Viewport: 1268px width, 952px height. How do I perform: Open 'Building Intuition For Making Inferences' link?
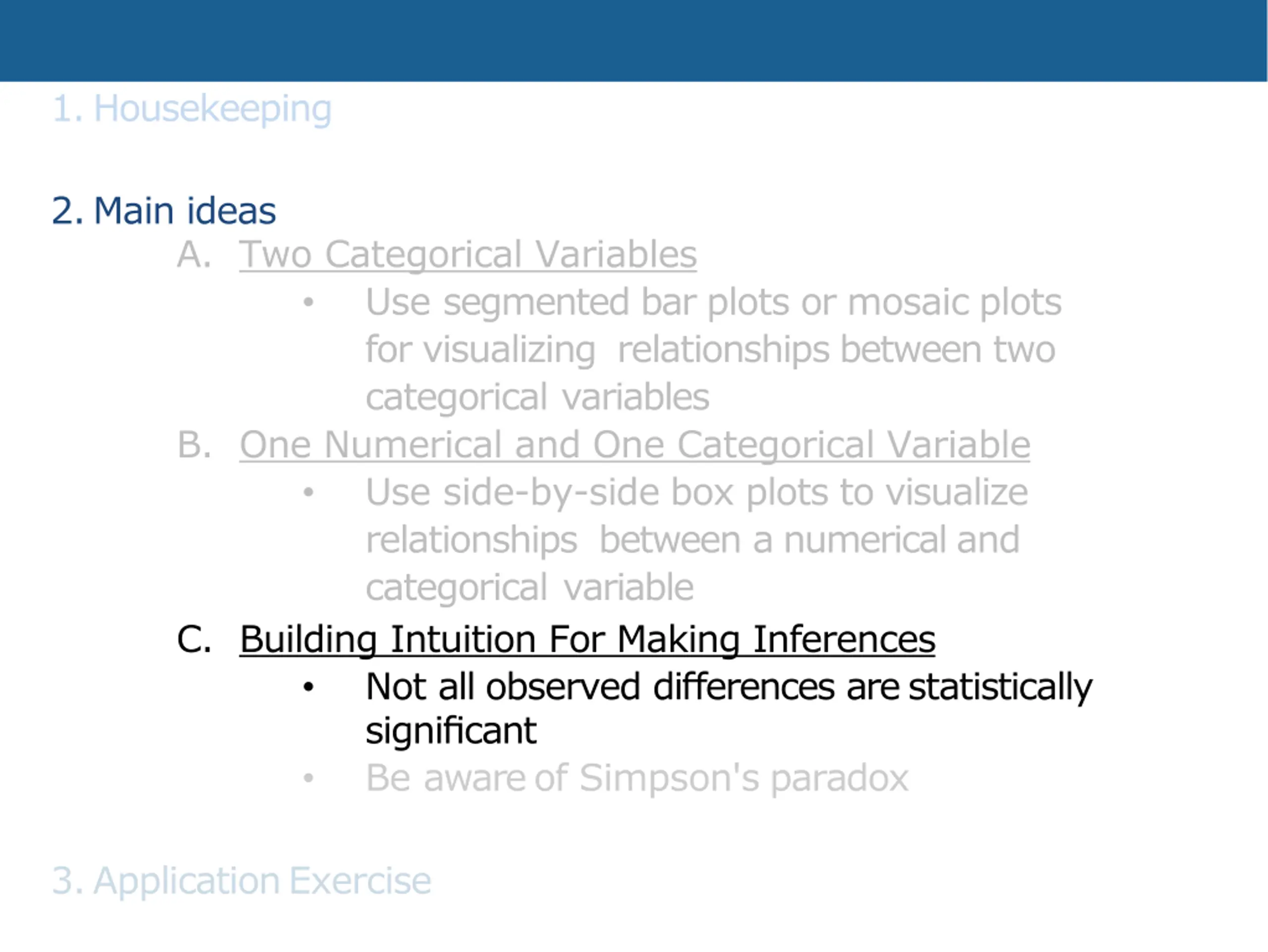click(x=587, y=638)
